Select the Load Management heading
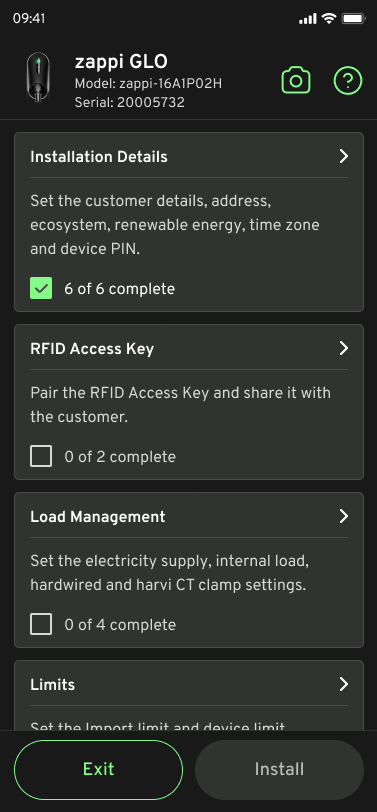Viewport: 377px width, 812px height. point(98,517)
